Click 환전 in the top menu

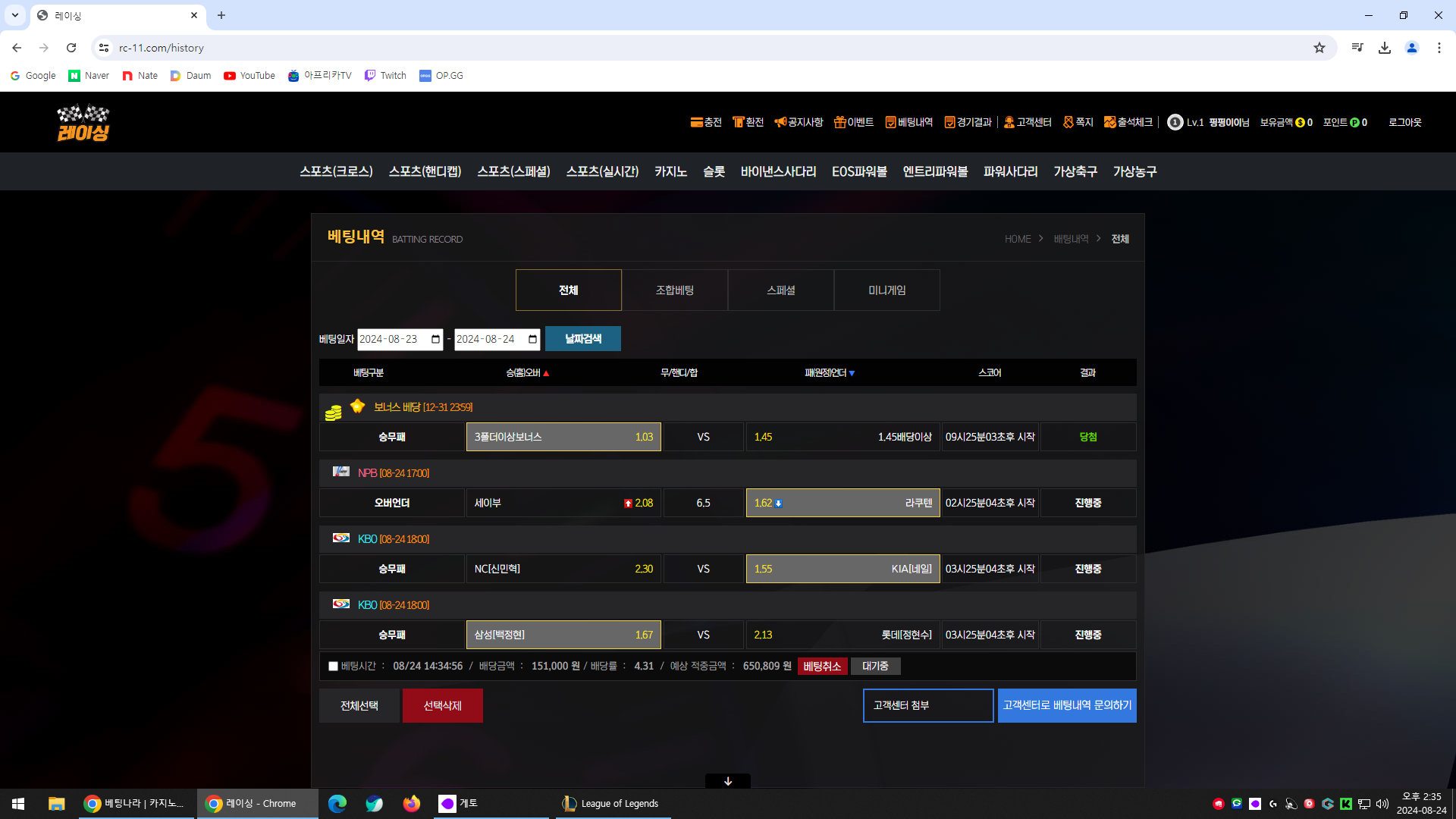point(748,123)
